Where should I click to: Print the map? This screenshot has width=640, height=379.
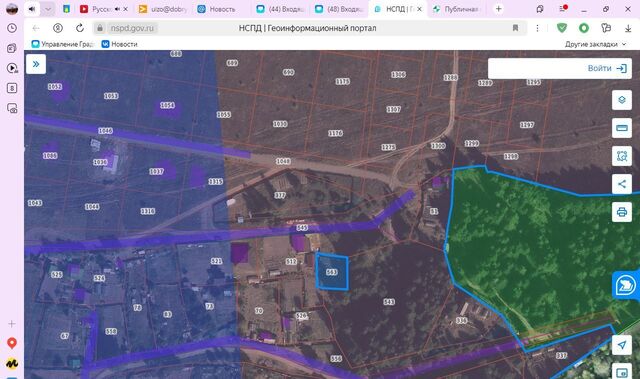622,212
